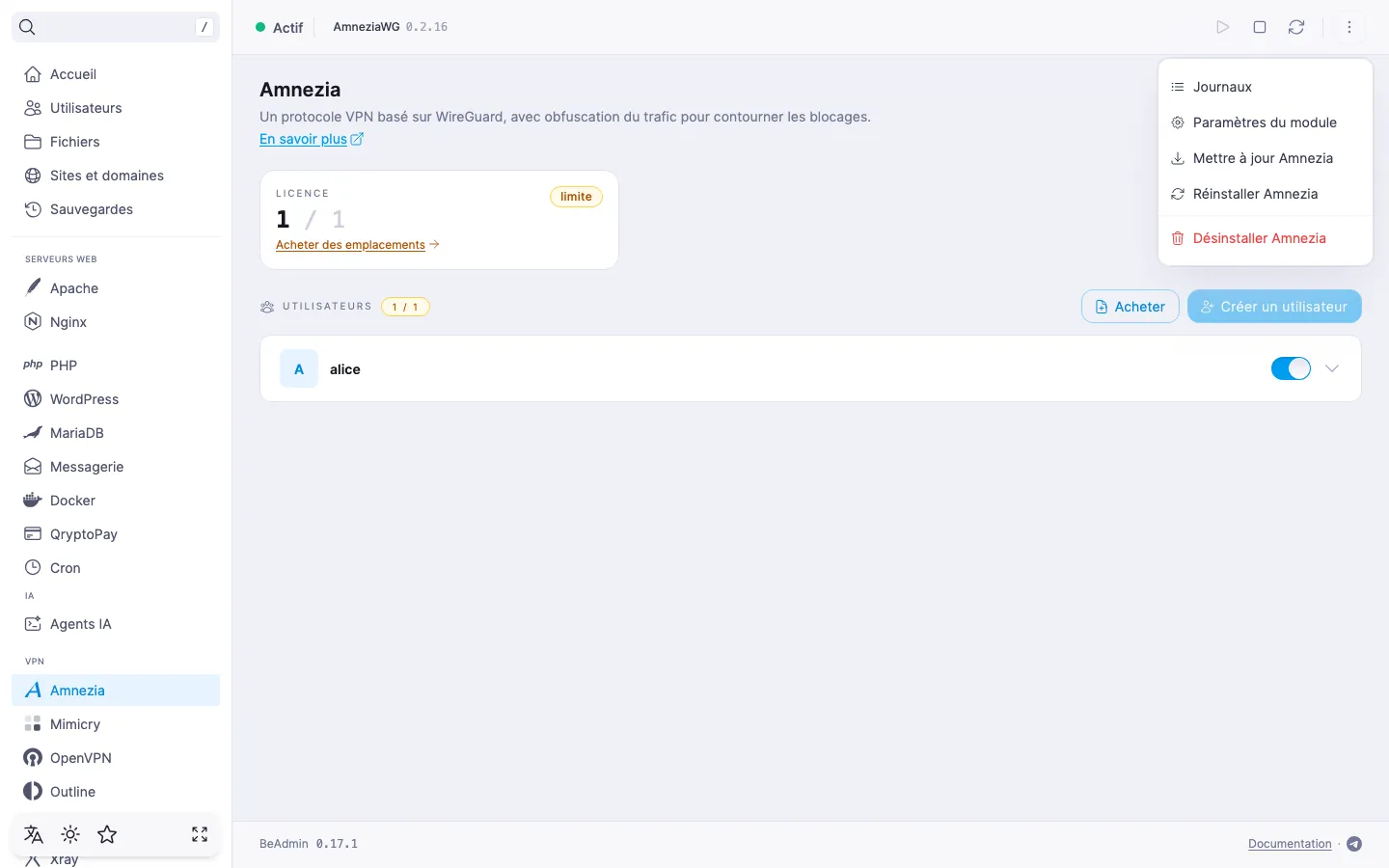Screen dimensions: 1389x868
Task: Click the Acheter button
Action: click(1130, 307)
